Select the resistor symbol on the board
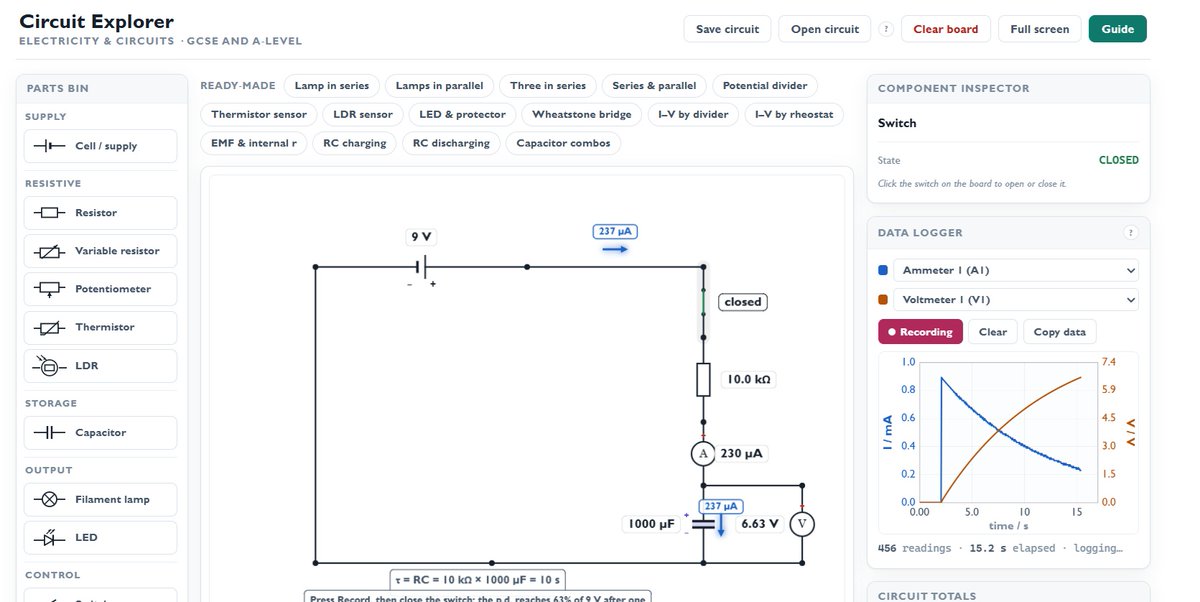The width and height of the screenshot is (1200, 602). 703,380
